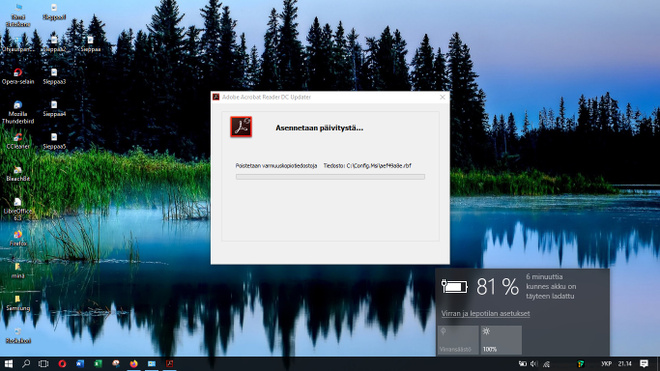The height and width of the screenshot is (371, 660).
Task: Click the green key tray icon
Action: [581, 364]
